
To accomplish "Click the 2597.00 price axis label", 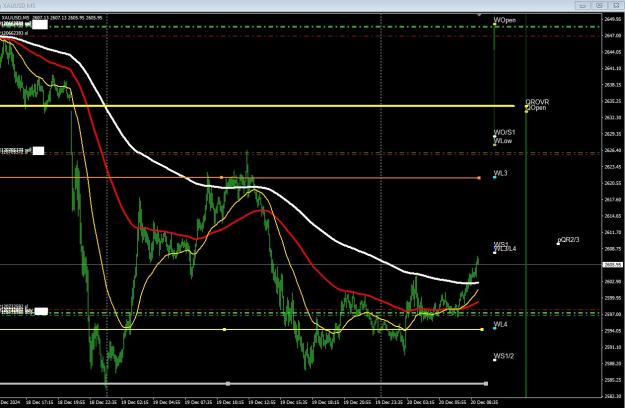I will pos(613,314).
